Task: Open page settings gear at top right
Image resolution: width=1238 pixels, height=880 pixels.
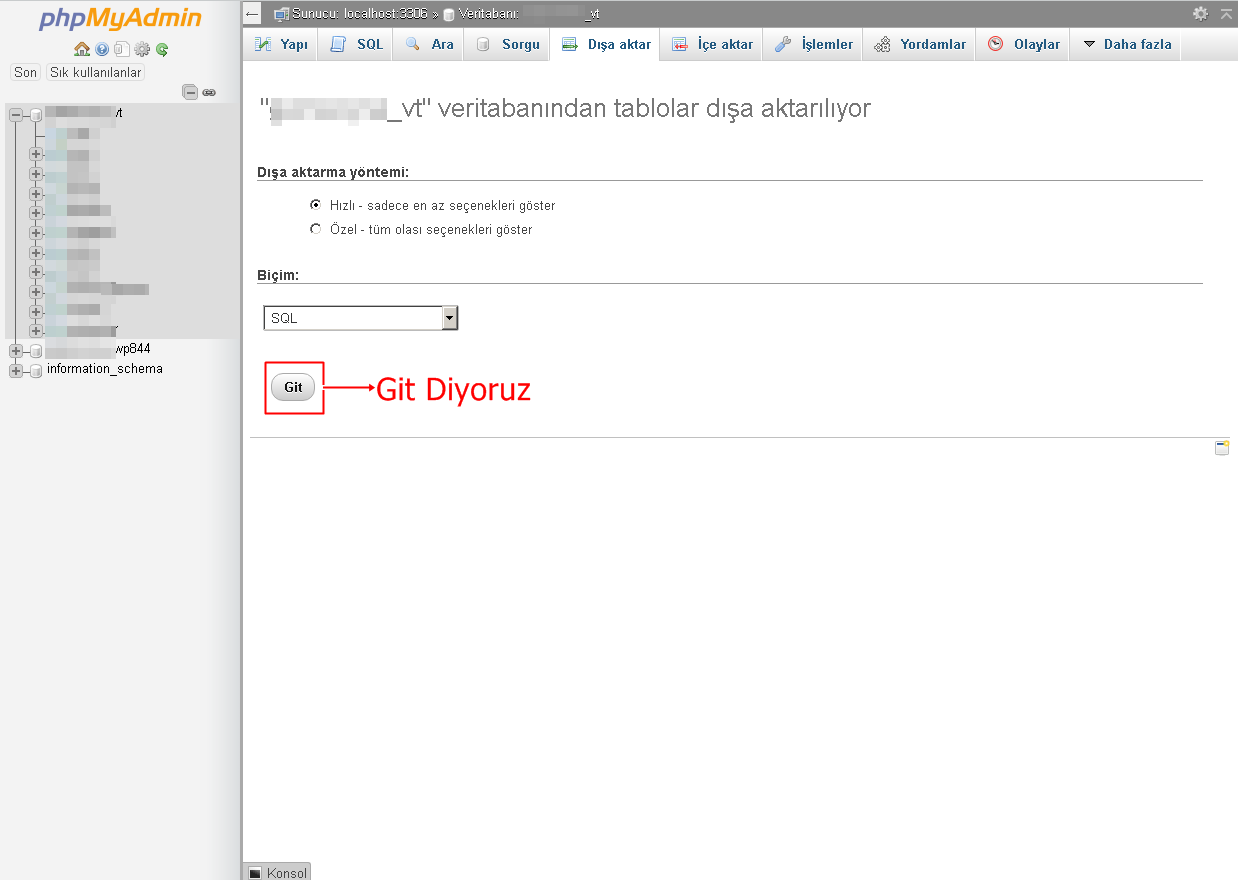Action: [x=1200, y=14]
